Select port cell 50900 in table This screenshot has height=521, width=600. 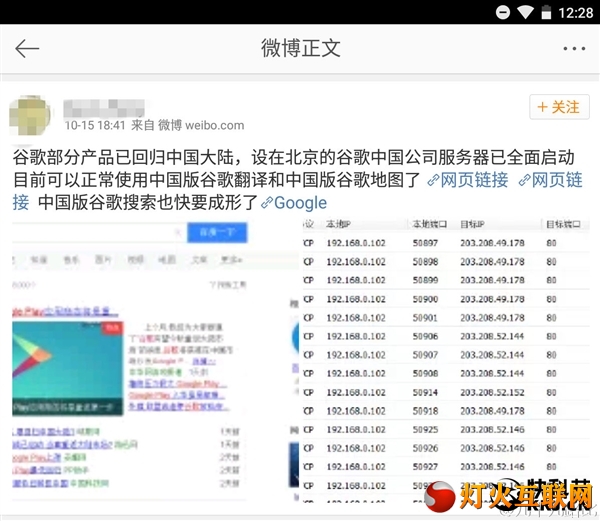coord(425,299)
